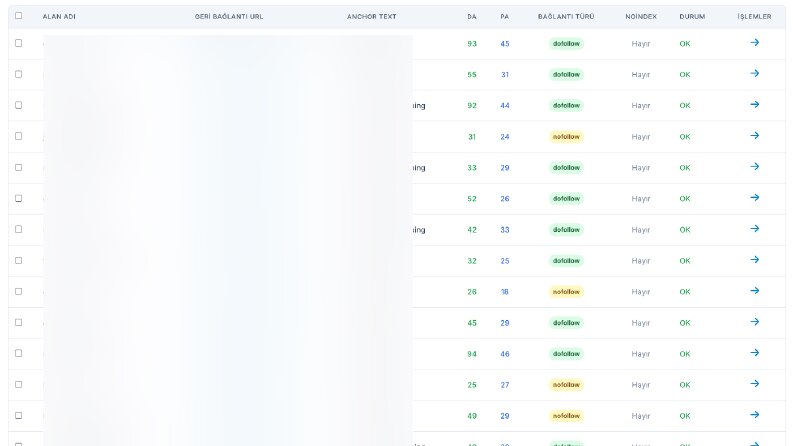Sort by the ALAN ADI column header
The width and height of the screenshot is (793, 446).
pos(59,17)
